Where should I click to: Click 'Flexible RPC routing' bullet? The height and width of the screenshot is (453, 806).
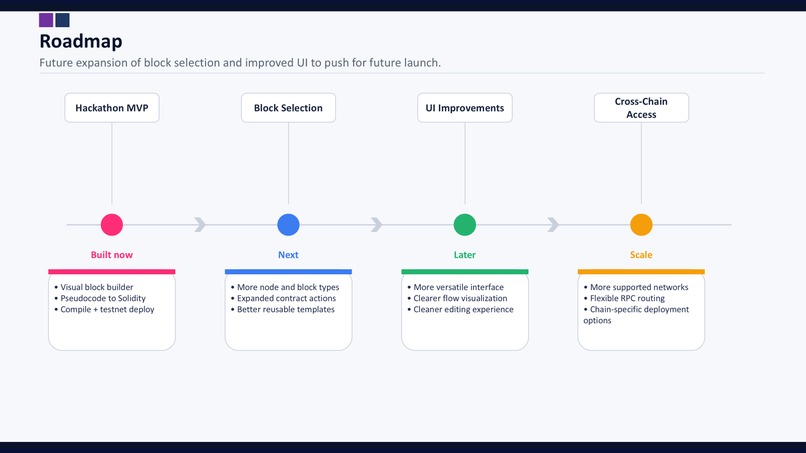click(624, 298)
